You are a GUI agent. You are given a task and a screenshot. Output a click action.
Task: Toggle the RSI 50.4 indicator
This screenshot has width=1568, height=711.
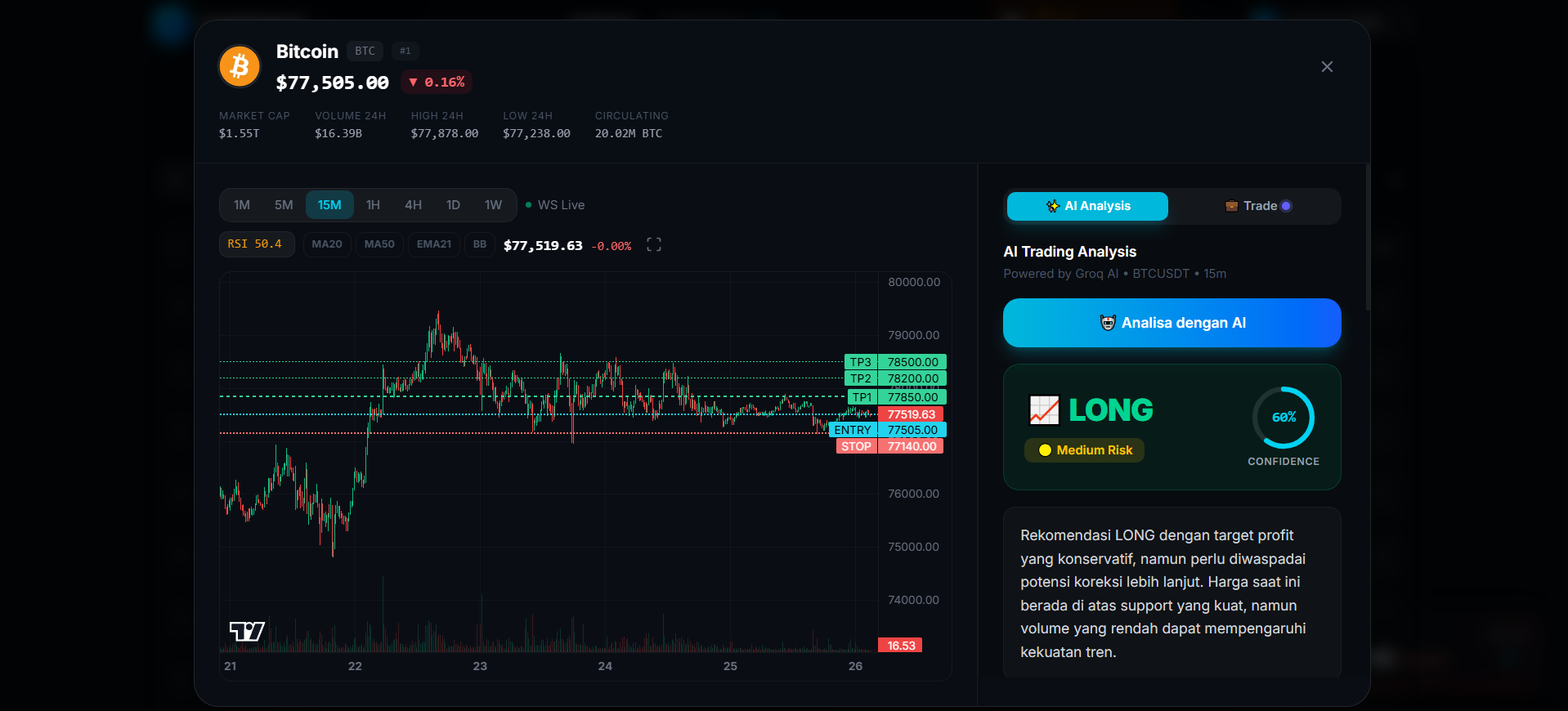point(257,244)
